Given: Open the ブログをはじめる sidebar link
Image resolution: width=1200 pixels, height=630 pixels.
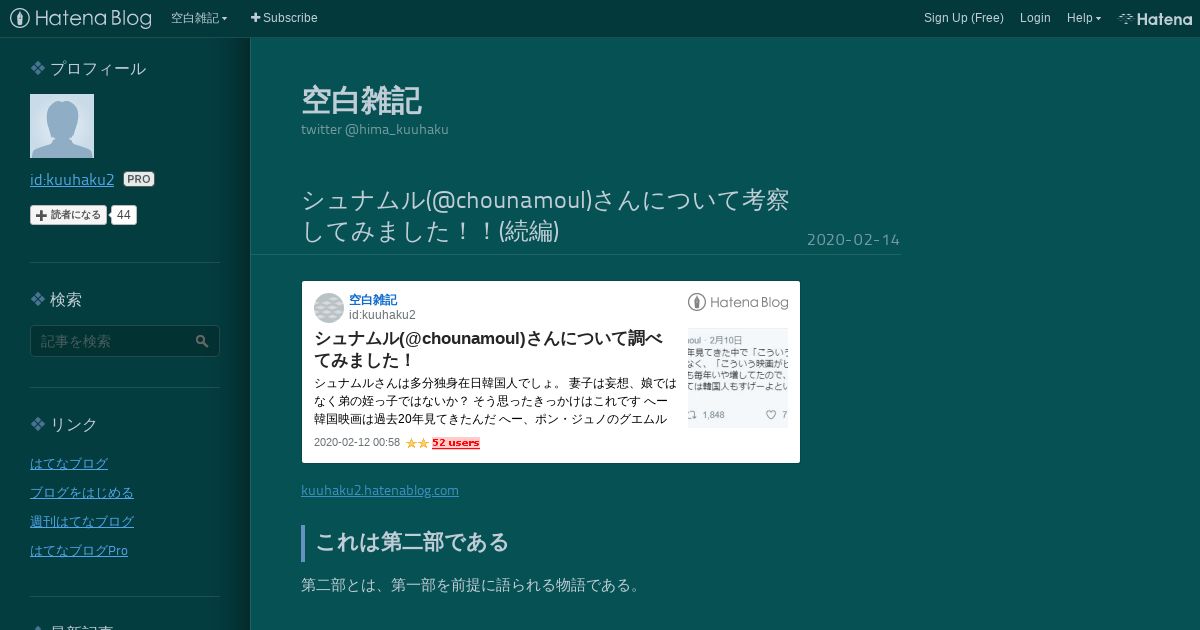Looking at the screenshot, I should click(82, 493).
